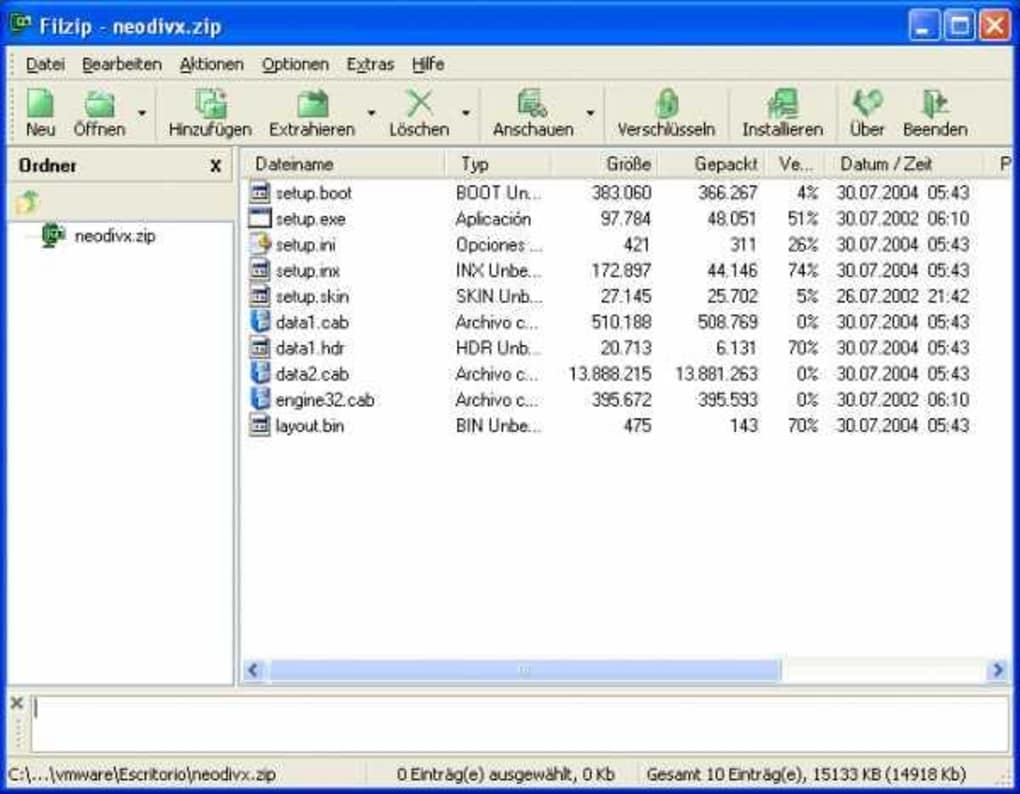Click the setup.boot file icon

coord(260,192)
